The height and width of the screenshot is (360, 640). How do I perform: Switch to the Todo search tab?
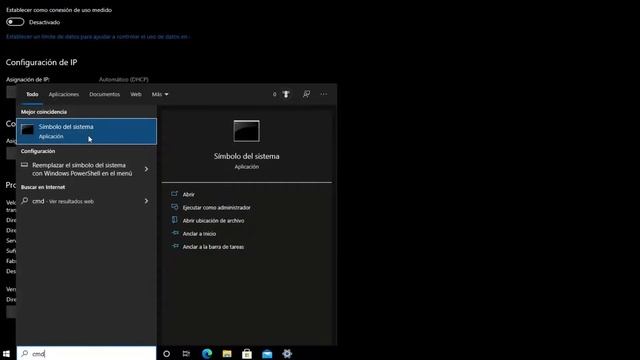[32, 94]
